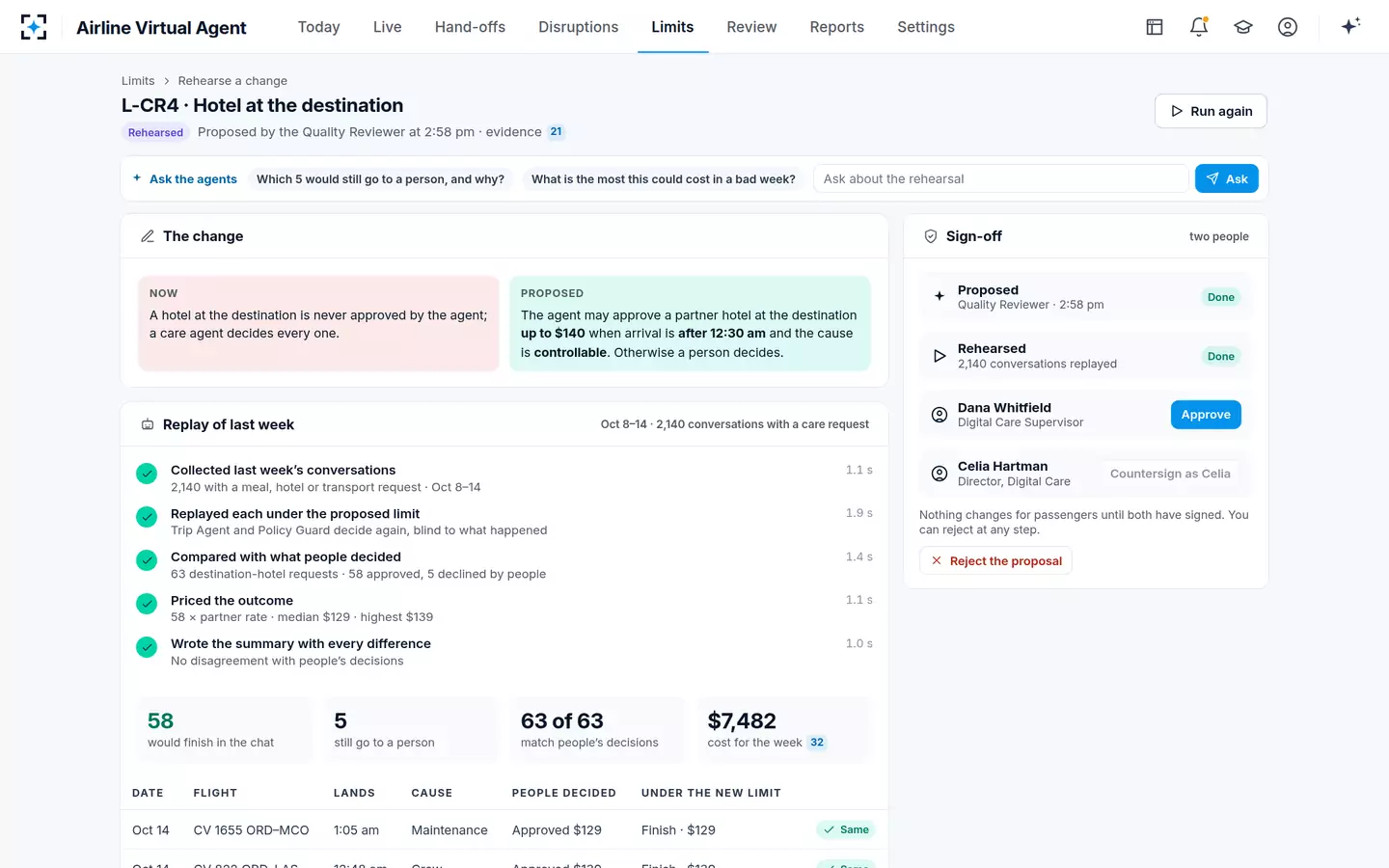Click the Rehearse a change breadcrumb
Viewport: 1389px width, 868px height.
pyautogui.click(x=232, y=81)
